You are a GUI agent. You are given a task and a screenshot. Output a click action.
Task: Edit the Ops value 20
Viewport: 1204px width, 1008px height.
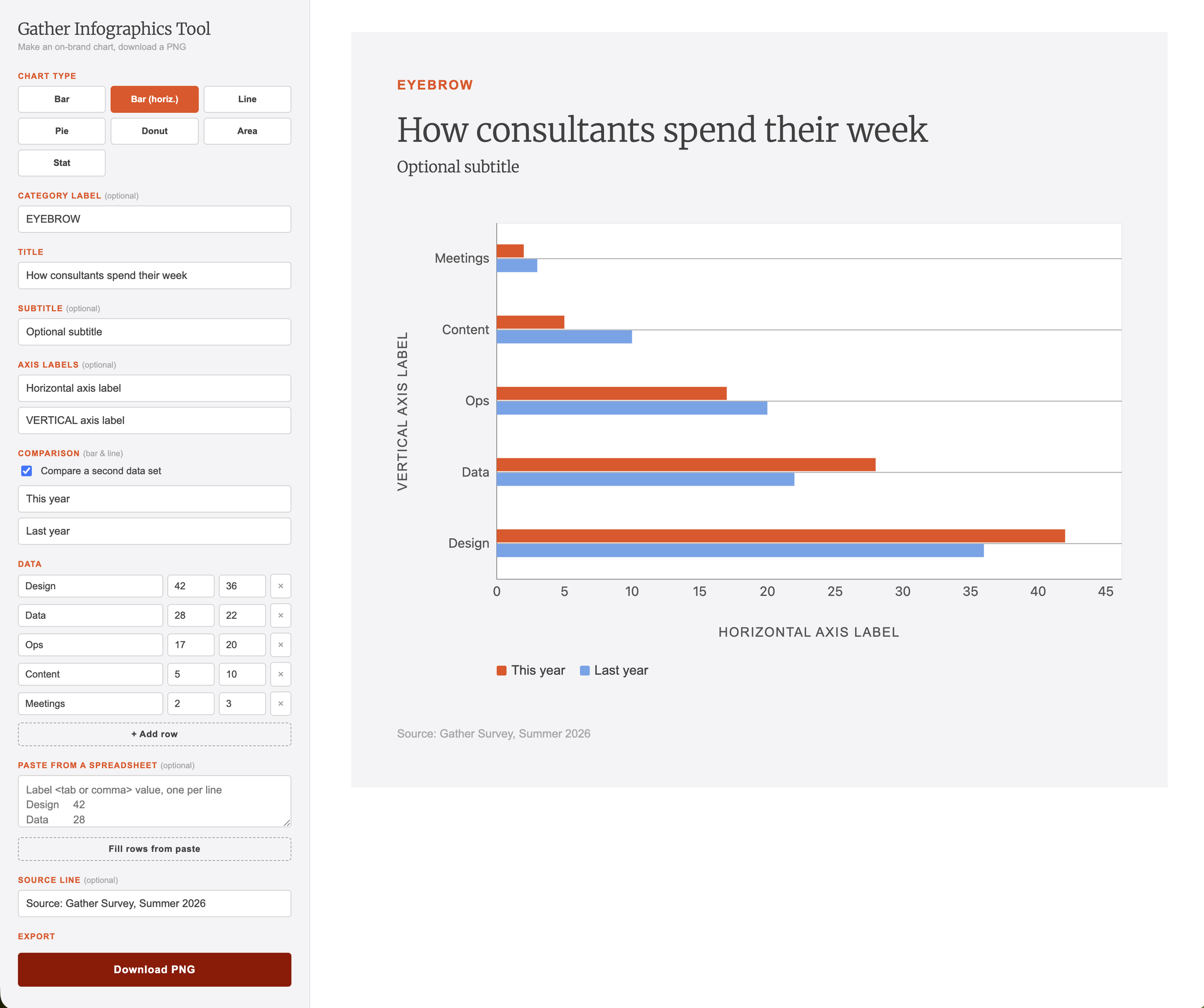tap(242, 645)
